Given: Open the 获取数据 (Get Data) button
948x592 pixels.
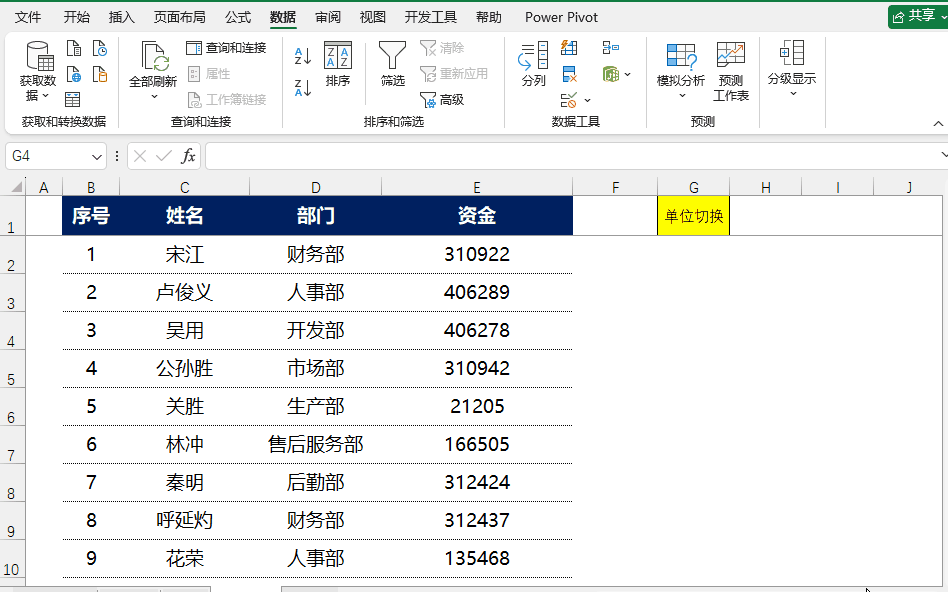Looking at the screenshot, I should tap(37, 71).
